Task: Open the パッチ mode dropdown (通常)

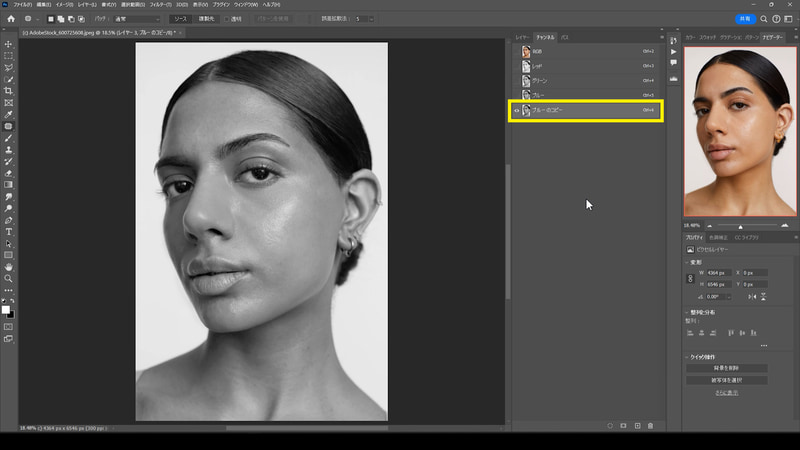Action: point(138,19)
